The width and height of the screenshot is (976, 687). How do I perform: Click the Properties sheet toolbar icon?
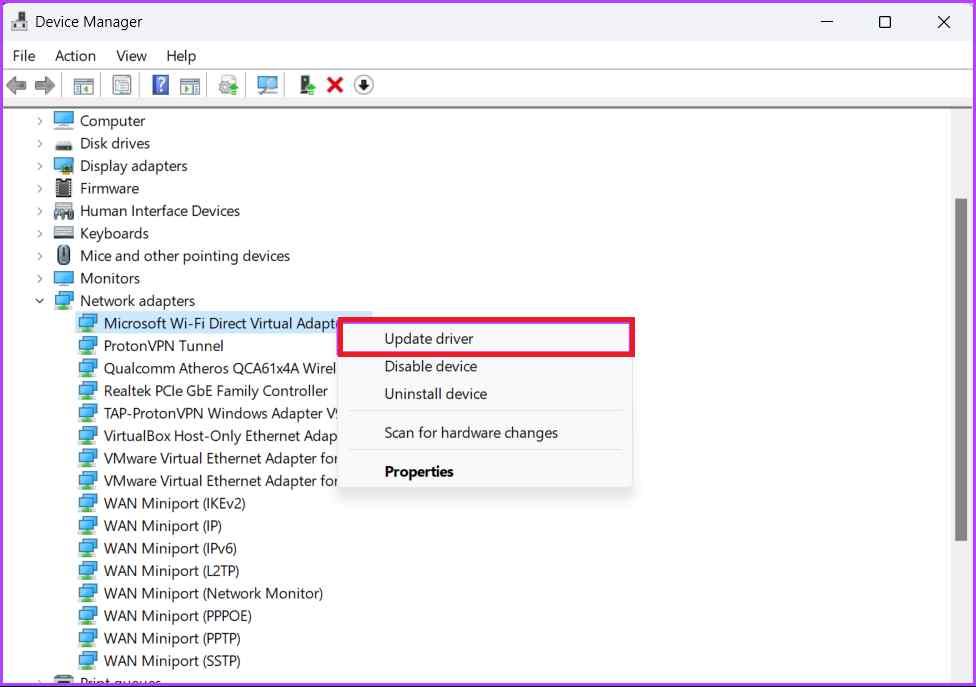pyautogui.click(x=122, y=85)
